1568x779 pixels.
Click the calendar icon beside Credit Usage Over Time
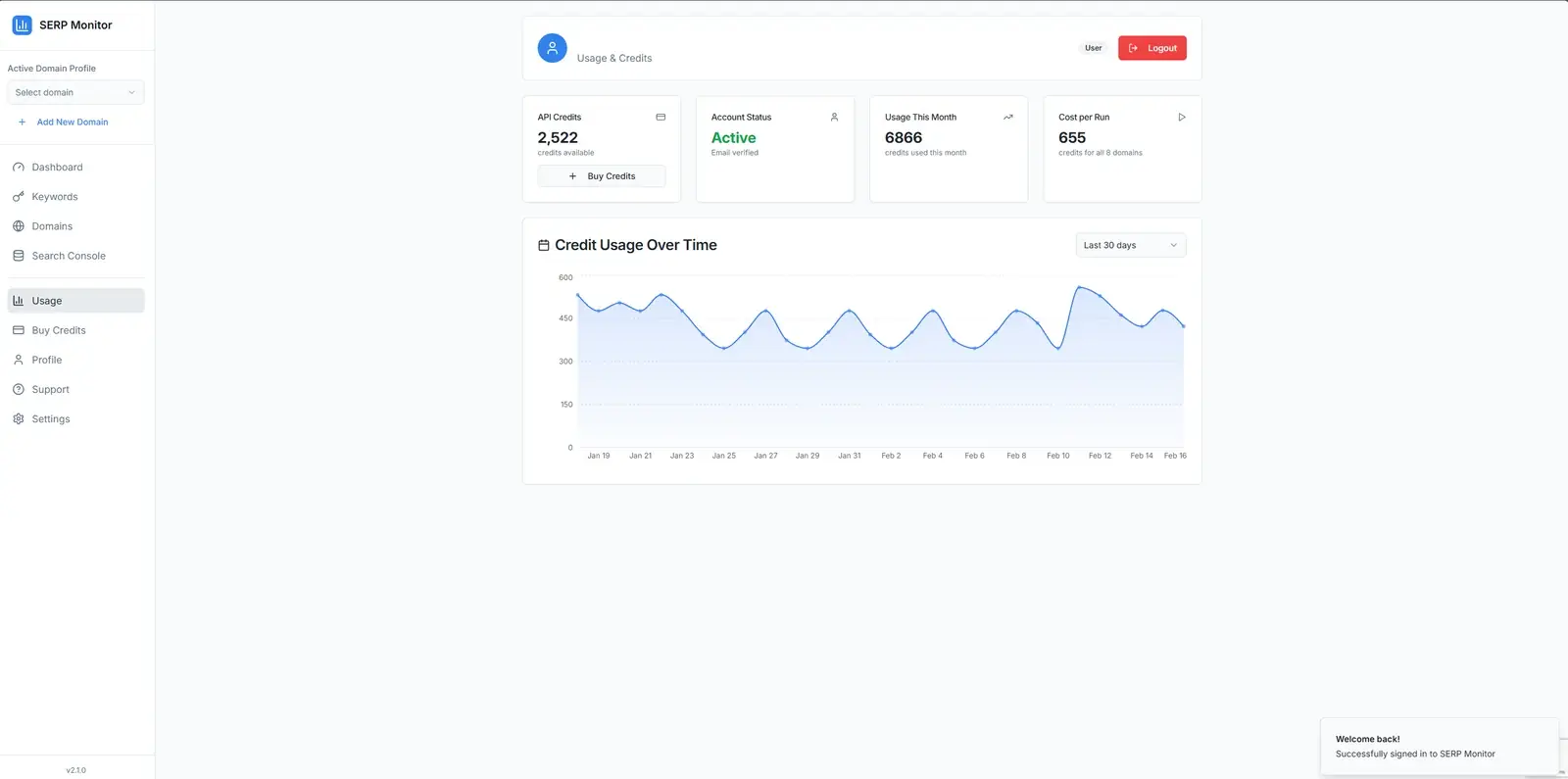tap(544, 245)
